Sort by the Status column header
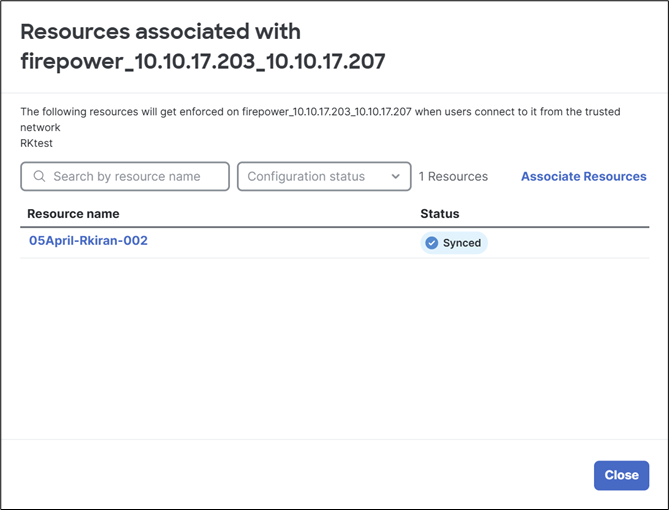Screen dimensions: 669x510 pos(440,213)
